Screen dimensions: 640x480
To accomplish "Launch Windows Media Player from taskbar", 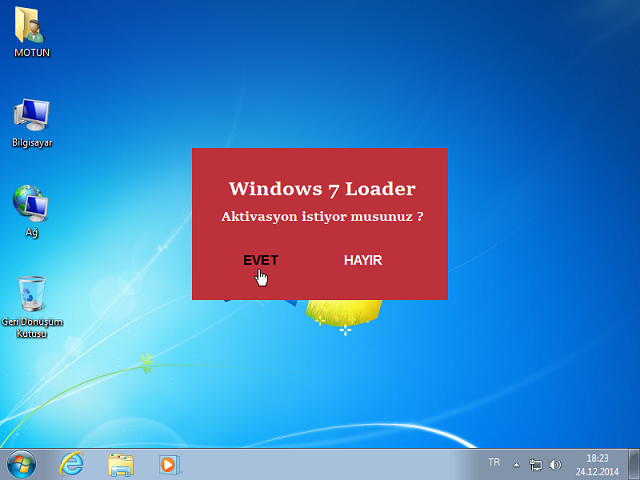I will click(x=169, y=464).
